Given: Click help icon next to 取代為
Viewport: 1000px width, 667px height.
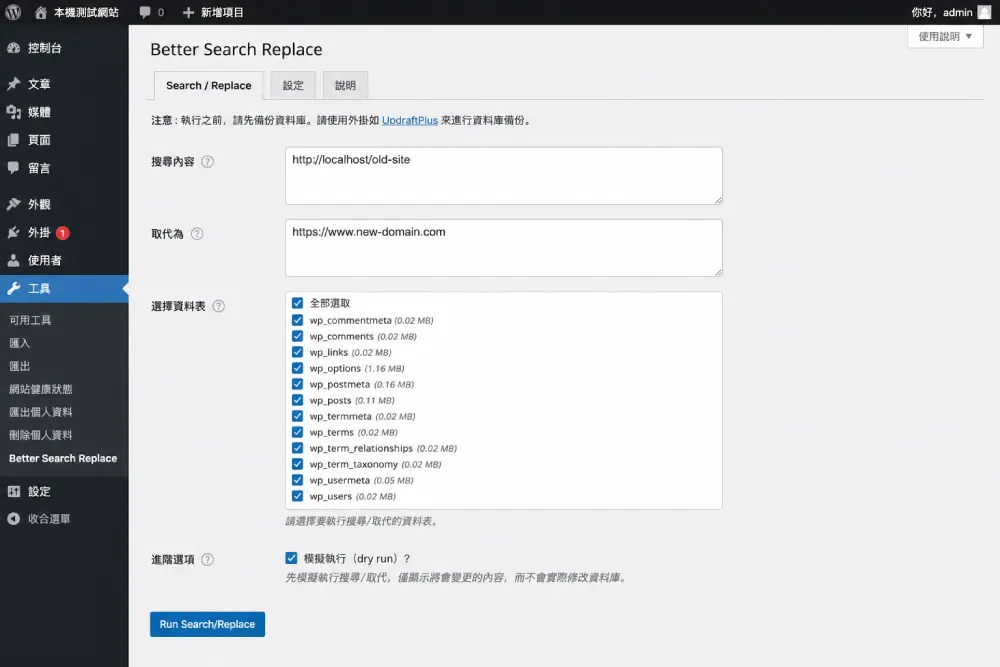Looking at the screenshot, I should coord(197,233).
